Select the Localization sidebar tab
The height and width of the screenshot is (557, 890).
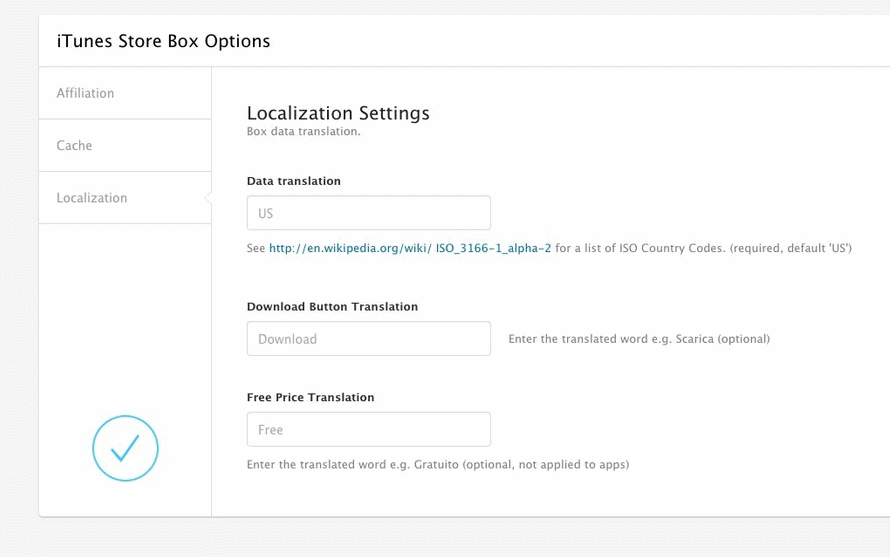pos(125,198)
